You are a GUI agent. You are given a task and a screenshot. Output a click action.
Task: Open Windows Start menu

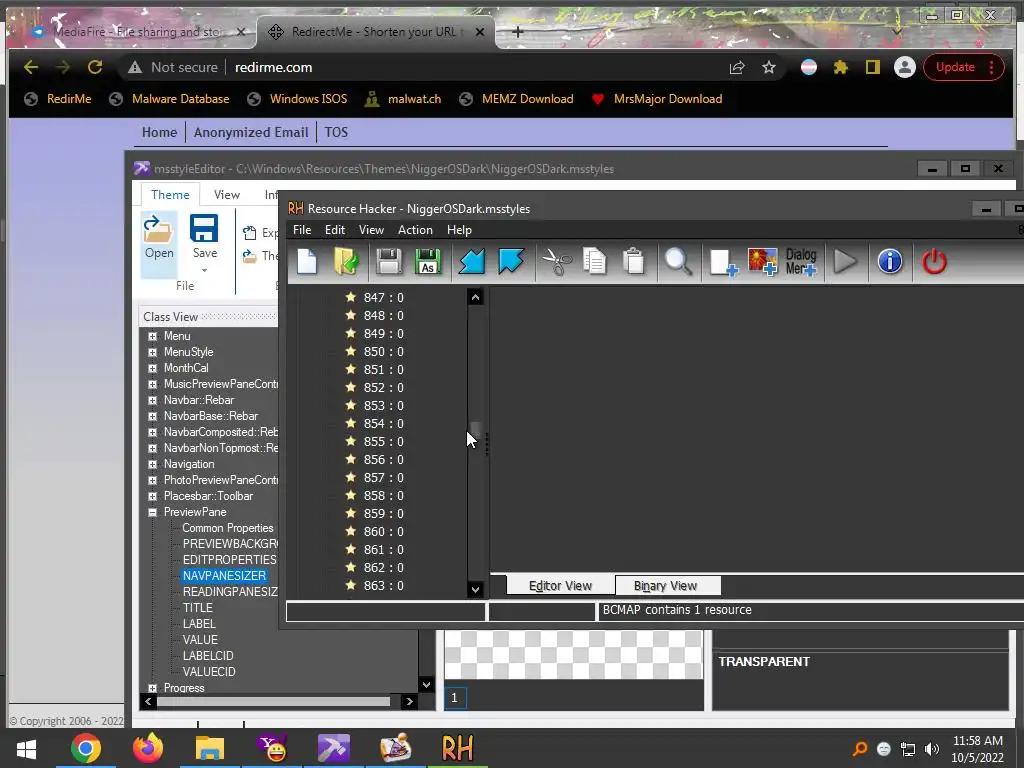pyautogui.click(x=26, y=749)
